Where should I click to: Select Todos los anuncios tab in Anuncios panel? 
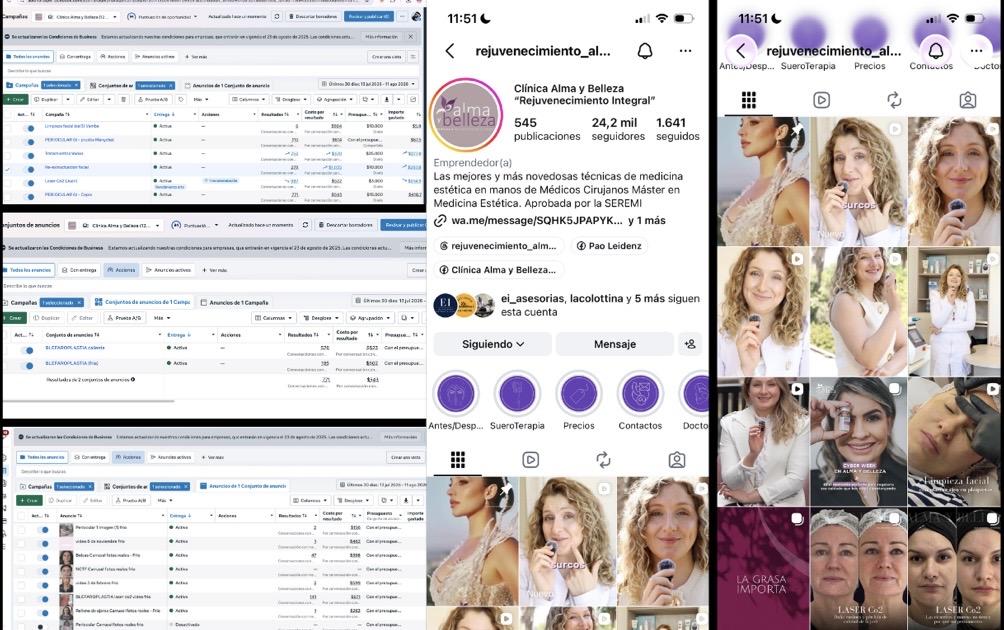coord(42,457)
